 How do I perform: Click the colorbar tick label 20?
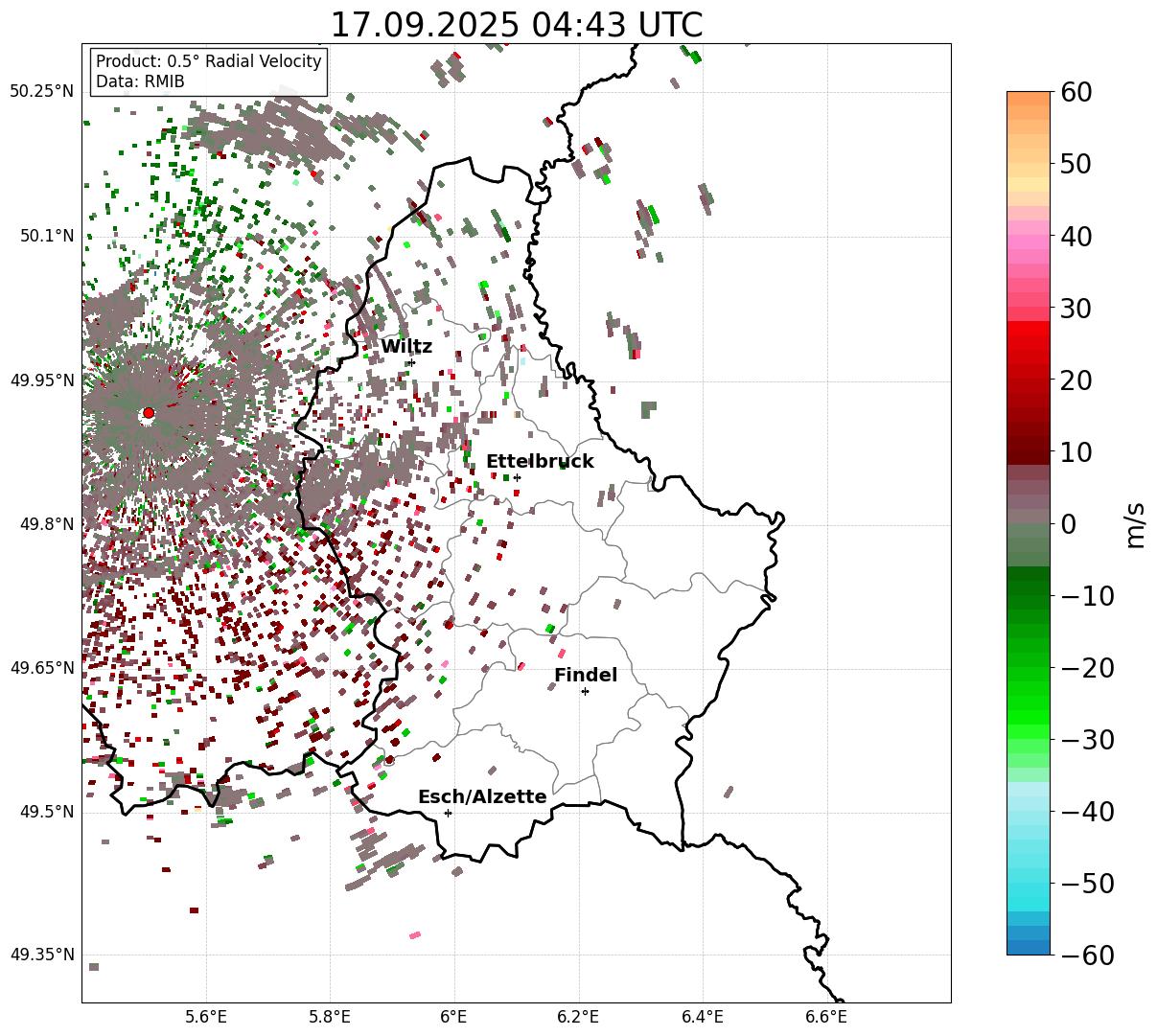[x=1076, y=380]
